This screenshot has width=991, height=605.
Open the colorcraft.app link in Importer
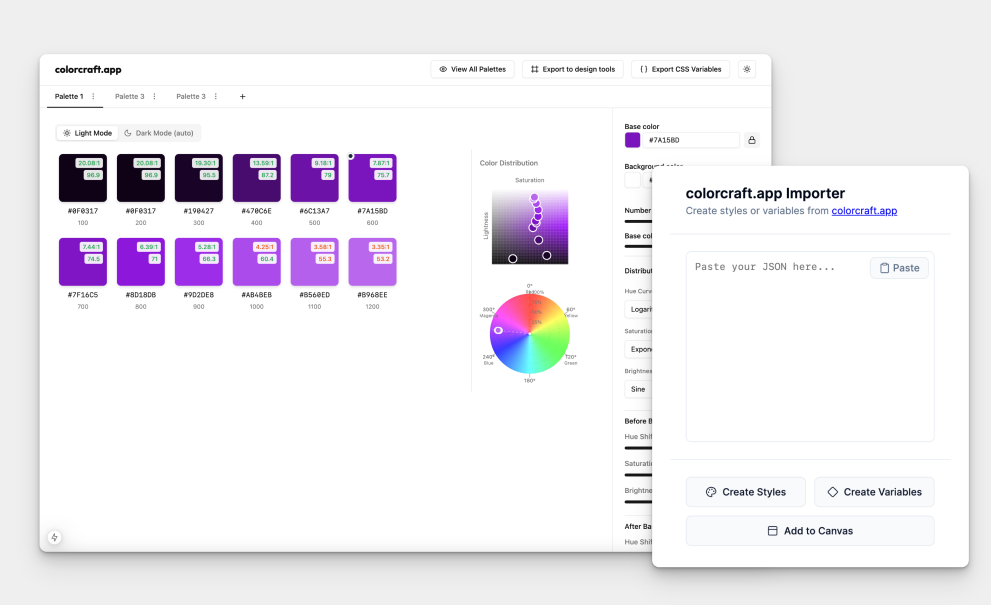click(864, 211)
